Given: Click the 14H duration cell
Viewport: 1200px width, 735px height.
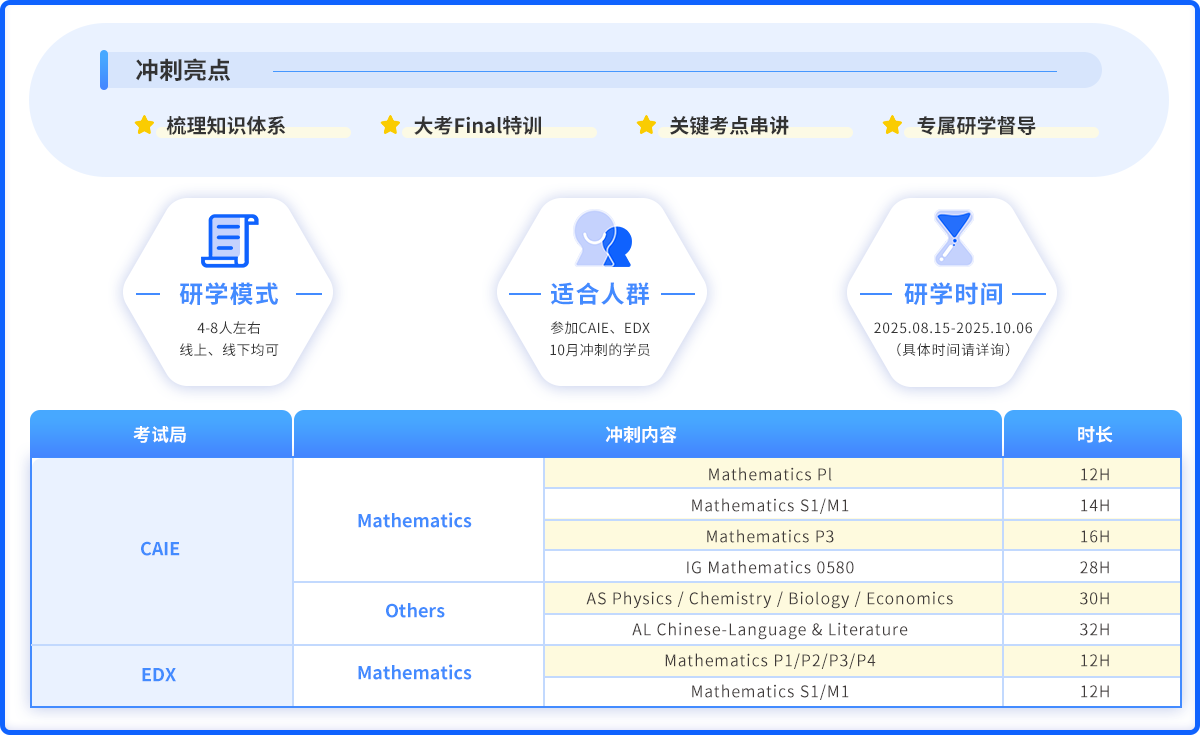Looking at the screenshot, I should [1094, 505].
